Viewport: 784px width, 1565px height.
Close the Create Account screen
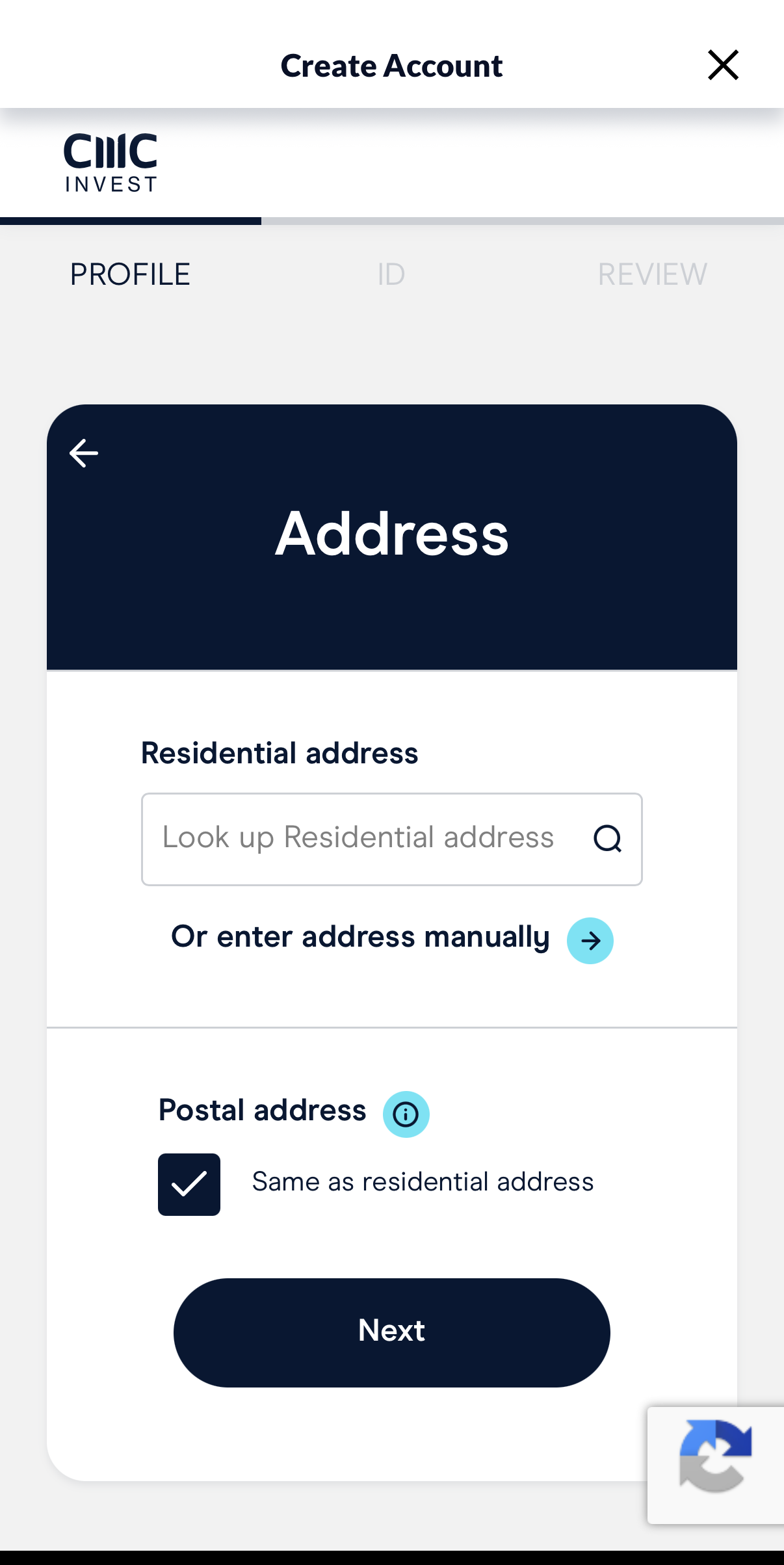(x=723, y=65)
